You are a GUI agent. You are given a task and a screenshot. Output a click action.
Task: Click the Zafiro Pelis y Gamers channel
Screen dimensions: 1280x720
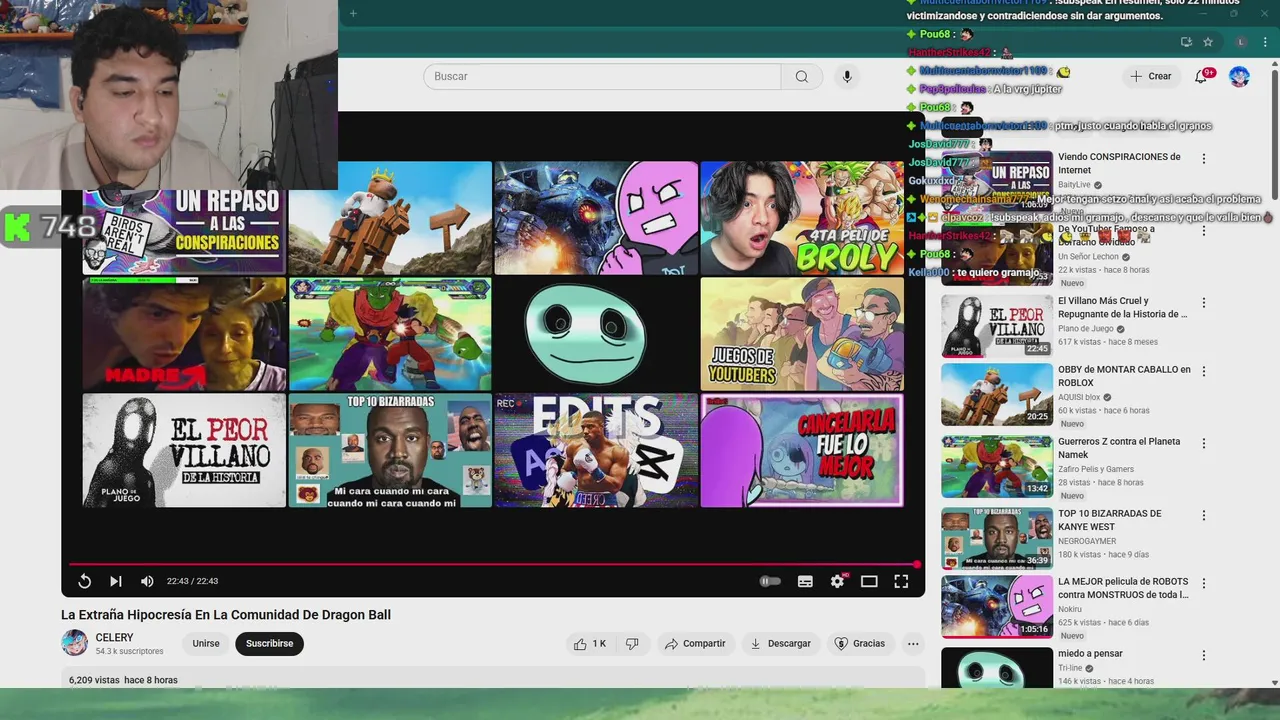(1096, 469)
